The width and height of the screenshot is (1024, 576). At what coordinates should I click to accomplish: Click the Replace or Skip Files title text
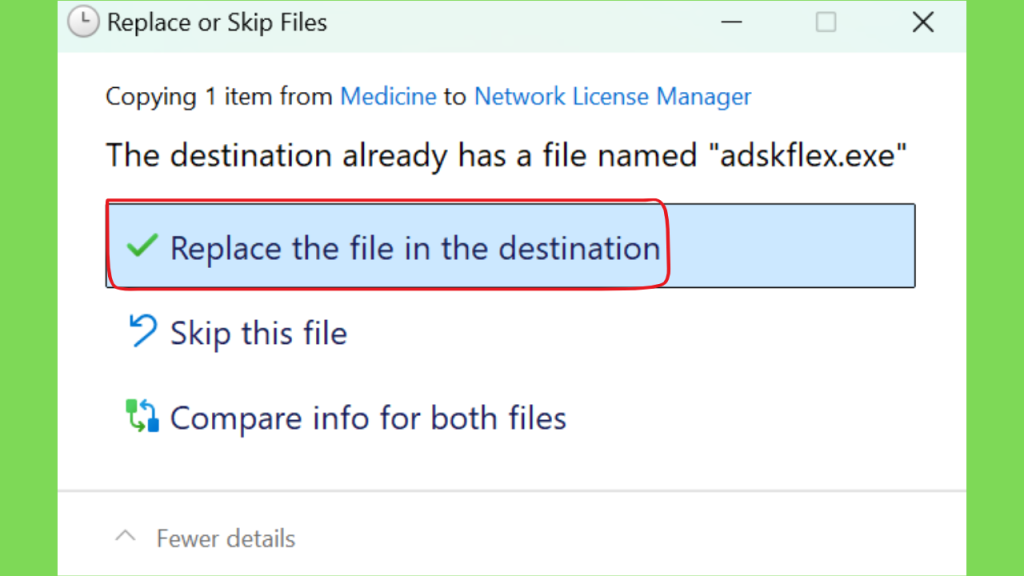click(217, 22)
